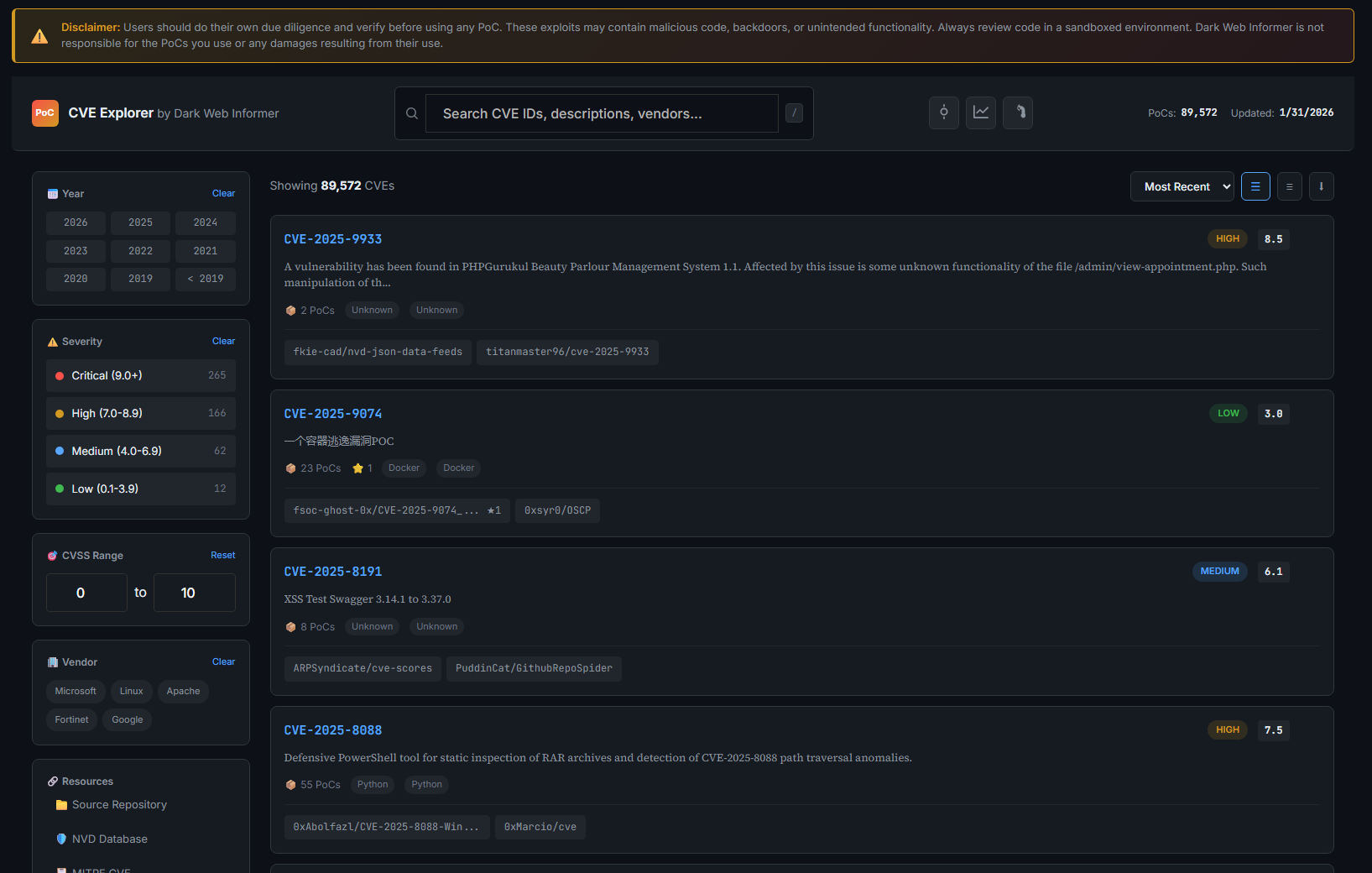Image resolution: width=1372 pixels, height=873 pixels.
Task: Click the CVSS maximum value field
Action: pos(194,593)
